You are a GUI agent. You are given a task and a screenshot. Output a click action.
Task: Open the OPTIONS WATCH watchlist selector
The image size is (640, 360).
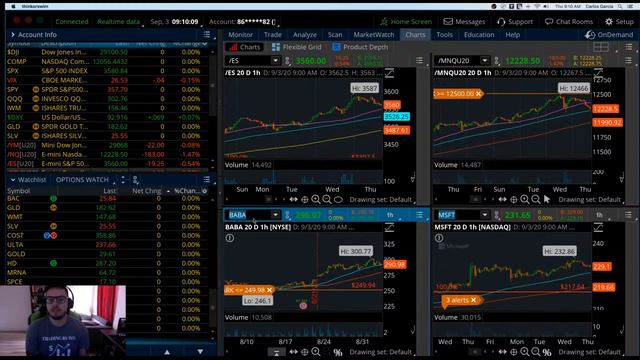coord(82,180)
